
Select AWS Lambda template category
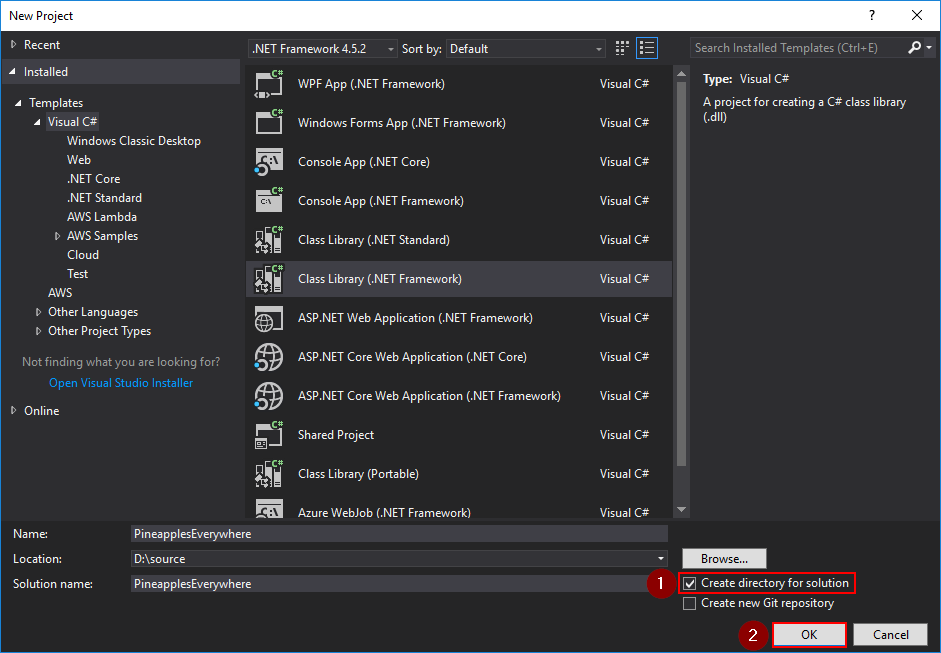pyautogui.click(x=101, y=217)
